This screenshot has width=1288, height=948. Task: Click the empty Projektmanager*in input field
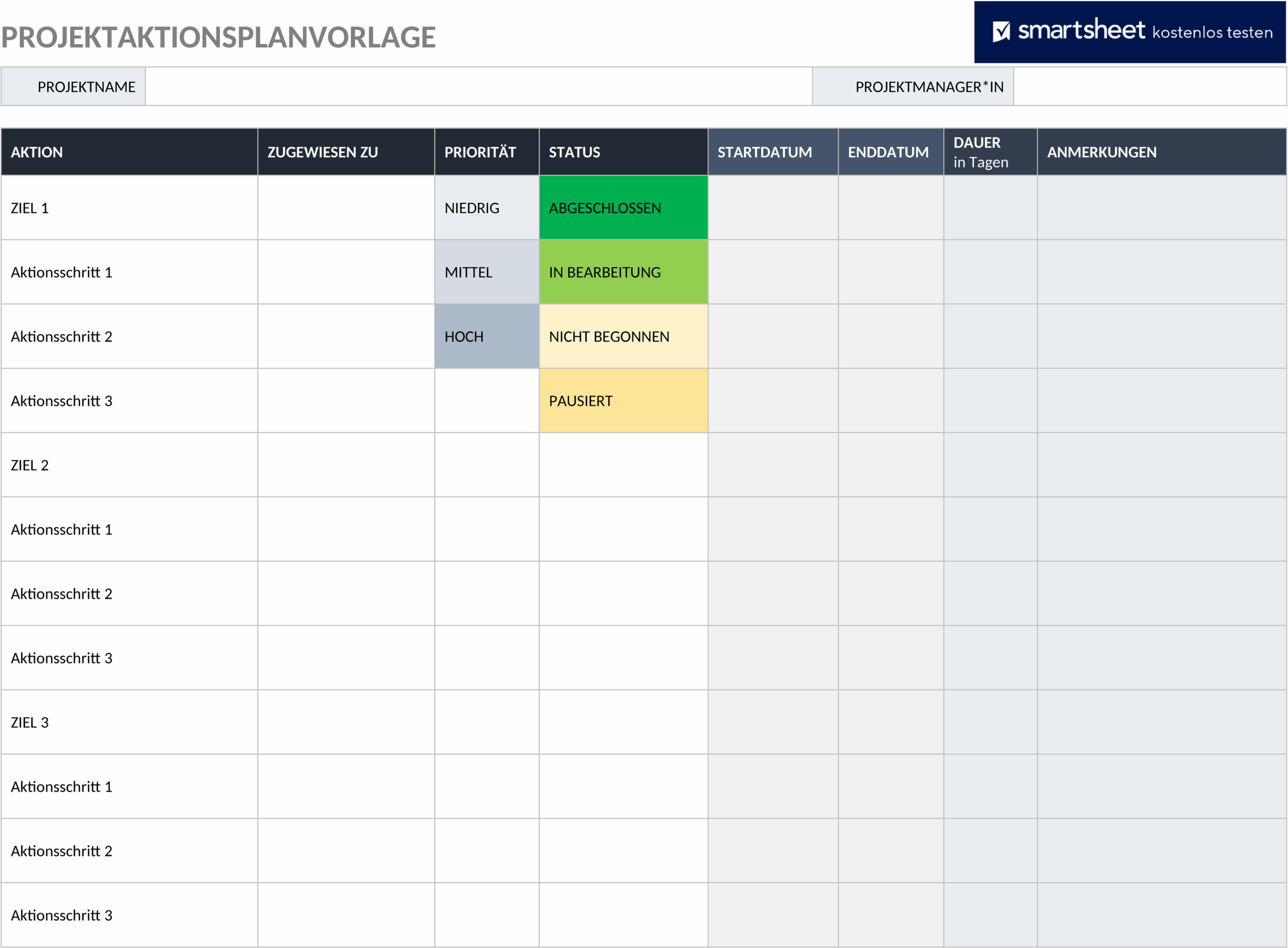(x=1150, y=87)
